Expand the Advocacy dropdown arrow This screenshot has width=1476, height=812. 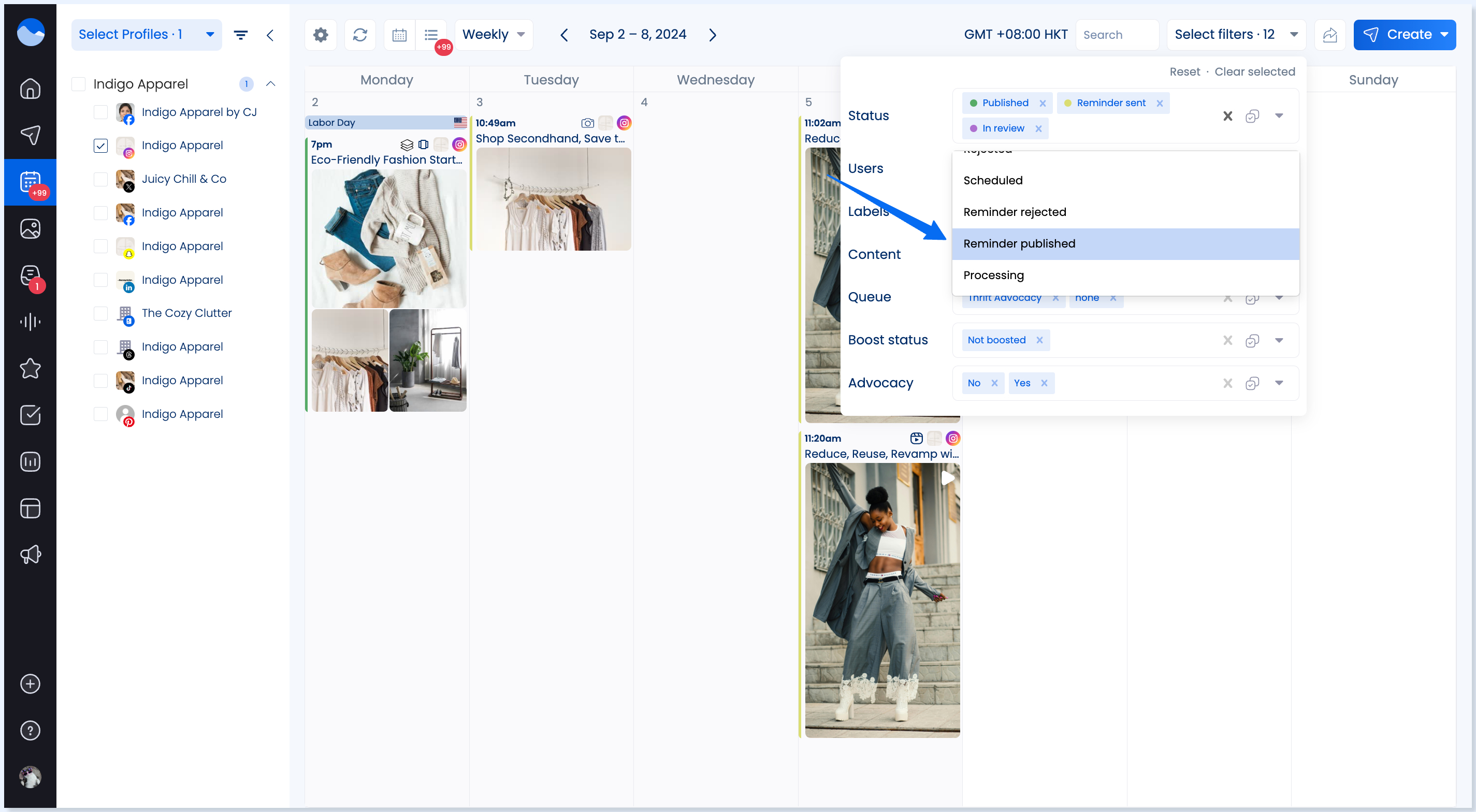pyautogui.click(x=1279, y=383)
